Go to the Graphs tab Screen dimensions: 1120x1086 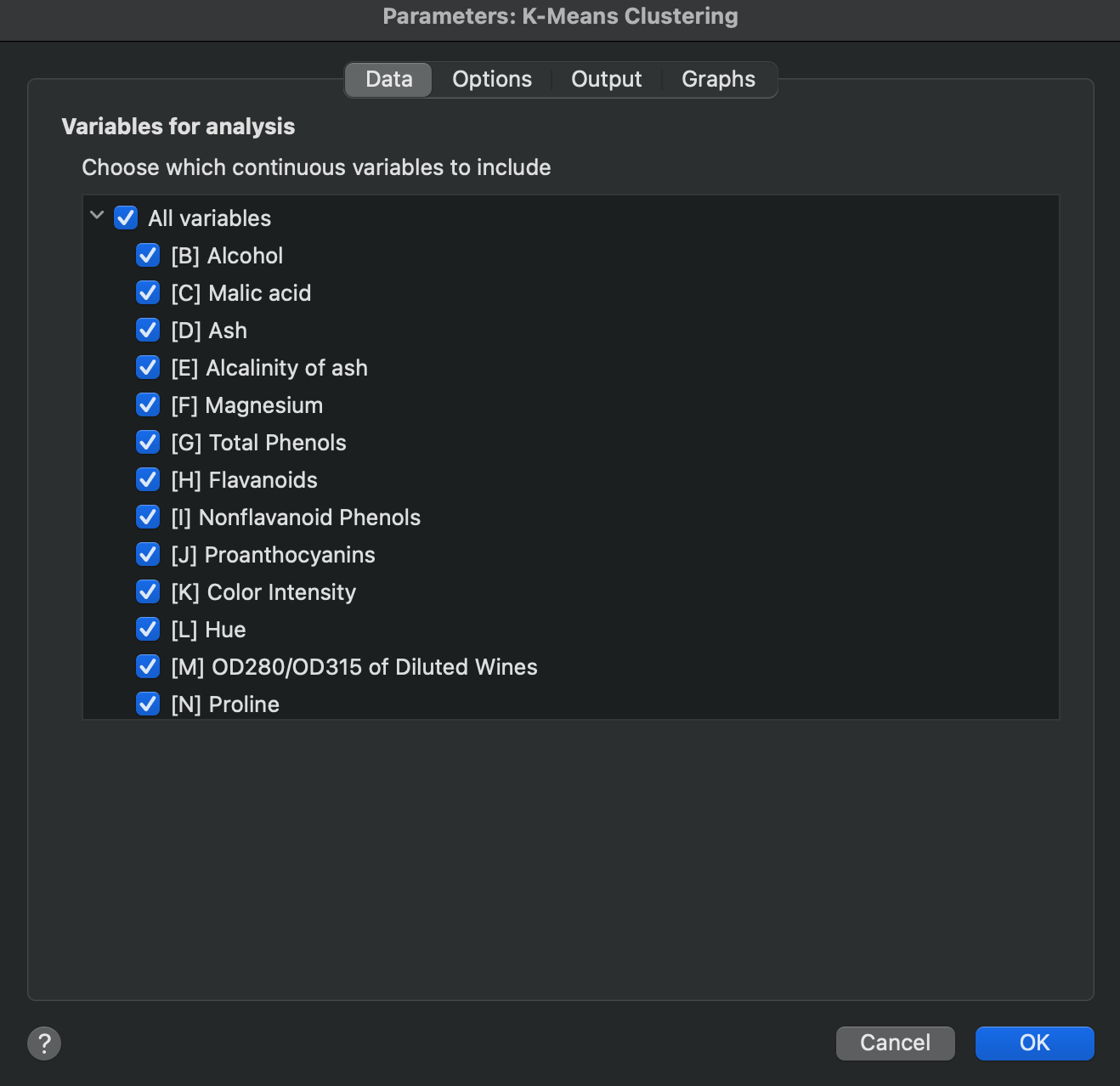pyautogui.click(x=718, y=79)
